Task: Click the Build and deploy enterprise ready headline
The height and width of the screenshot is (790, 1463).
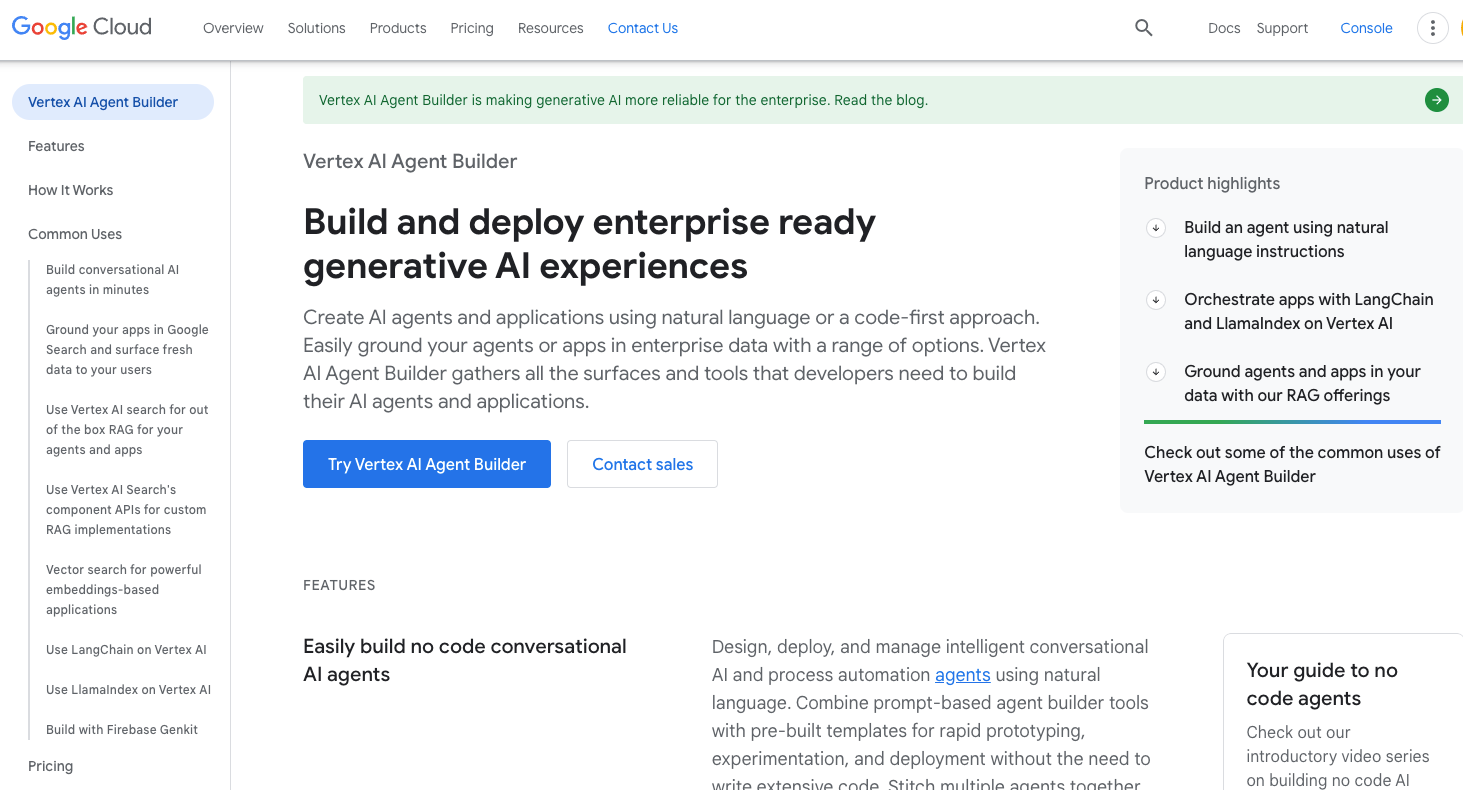Action: click(589, 244)
